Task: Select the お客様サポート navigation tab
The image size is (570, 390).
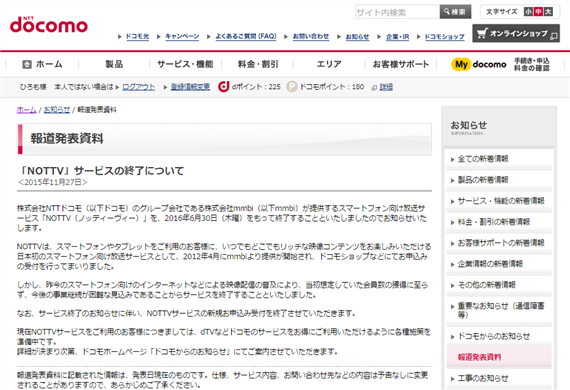Action: [x=401, y=64]
